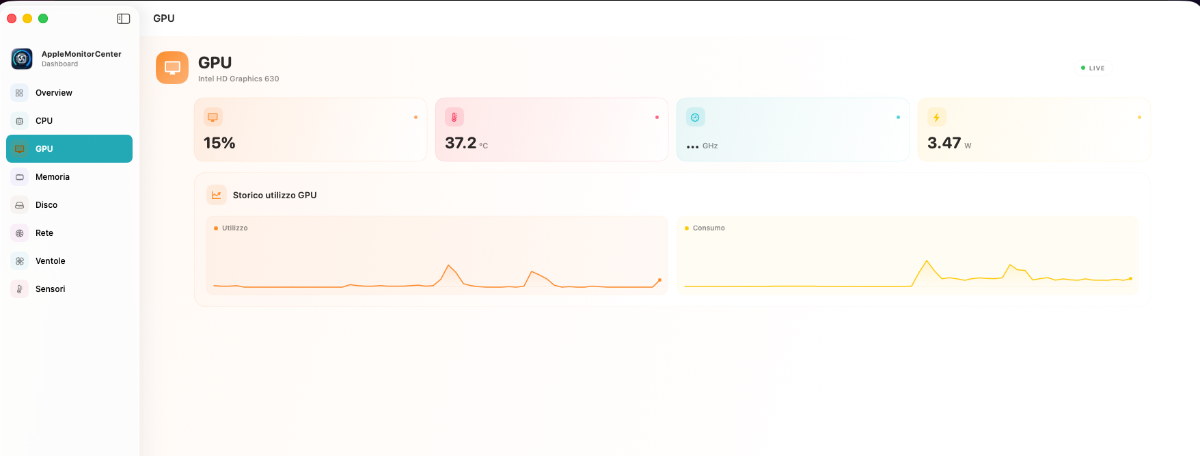Viewport: 1200px width, 456px height.
Task: Click the GPU window title text
Action: click(x=164, y=18)
